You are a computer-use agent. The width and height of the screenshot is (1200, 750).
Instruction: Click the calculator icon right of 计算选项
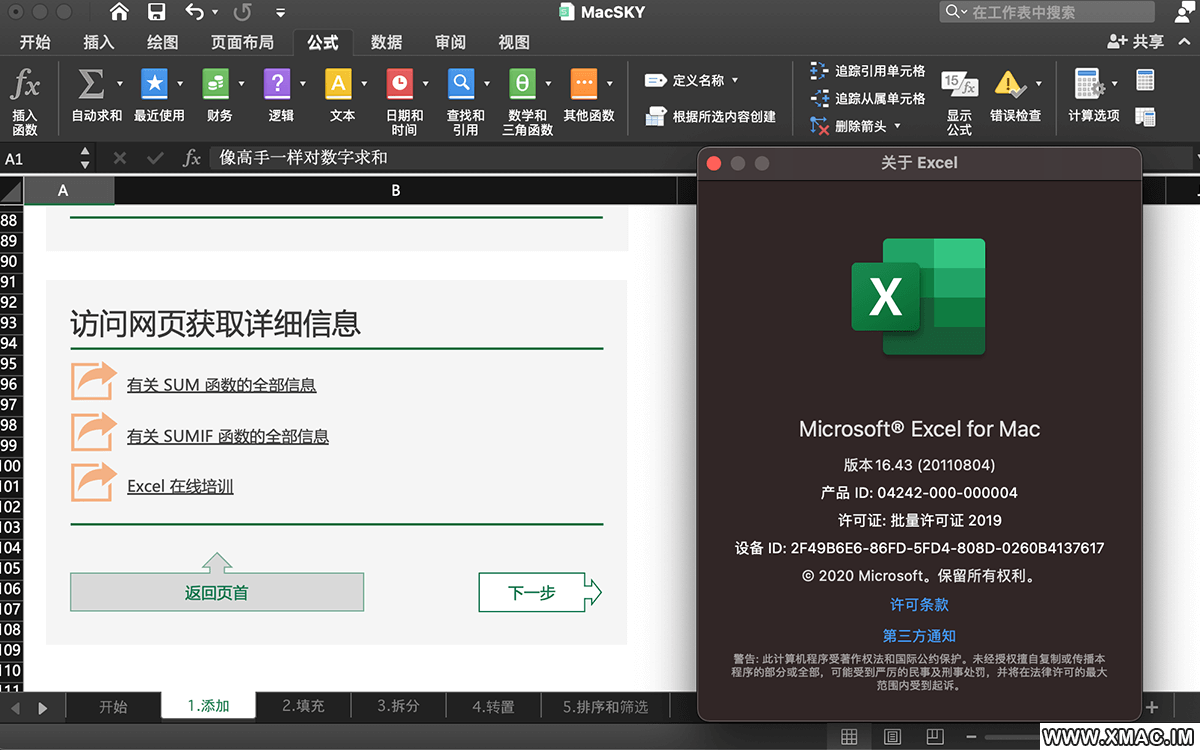[1146, 80]
